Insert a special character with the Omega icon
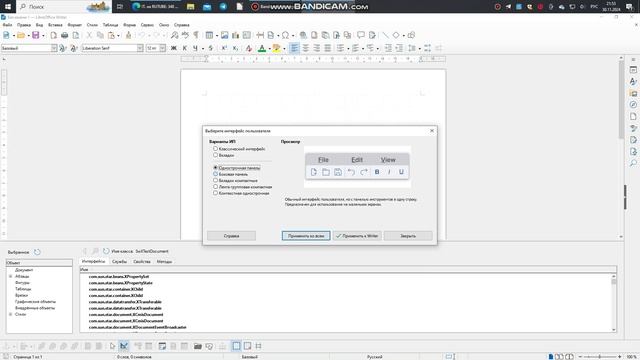Viewport: 640px width, 360px height. click(285, 36)
